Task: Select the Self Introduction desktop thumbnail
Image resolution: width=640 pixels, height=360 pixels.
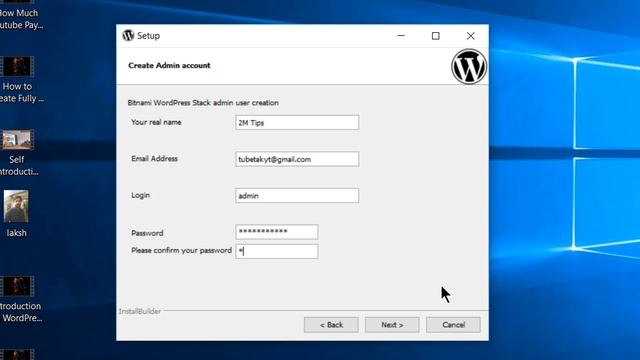Action: 17,140
